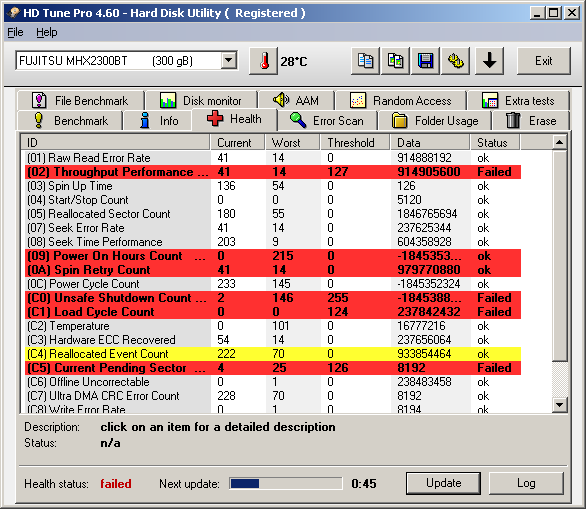Minimize the HD Tune Pro window
This screenshot has width=586, height=509.
point(537,13)
